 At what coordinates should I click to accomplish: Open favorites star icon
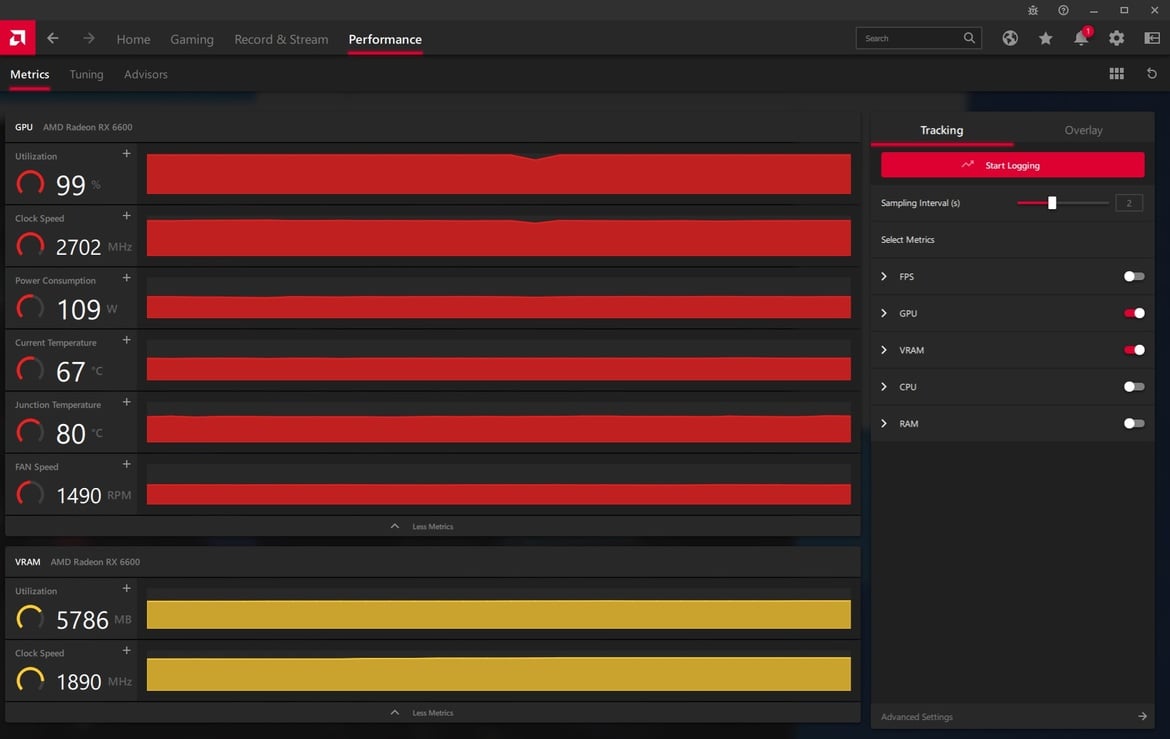coord(1045,38)
